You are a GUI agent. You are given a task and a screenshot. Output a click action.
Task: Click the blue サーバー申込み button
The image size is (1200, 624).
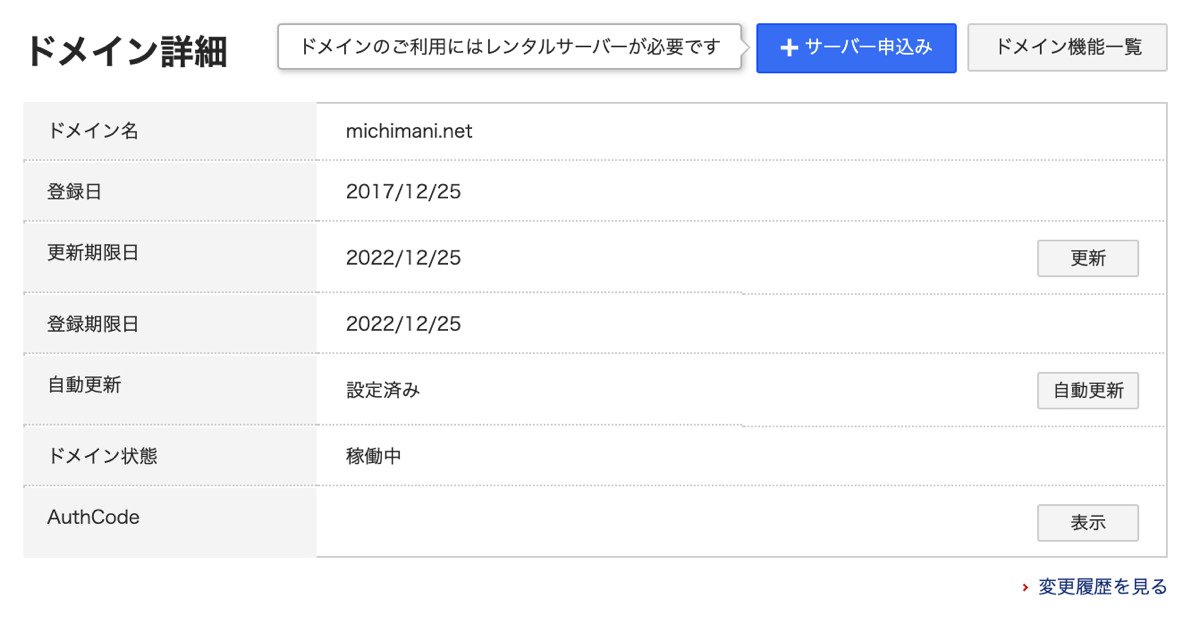(x=856, y=47)
